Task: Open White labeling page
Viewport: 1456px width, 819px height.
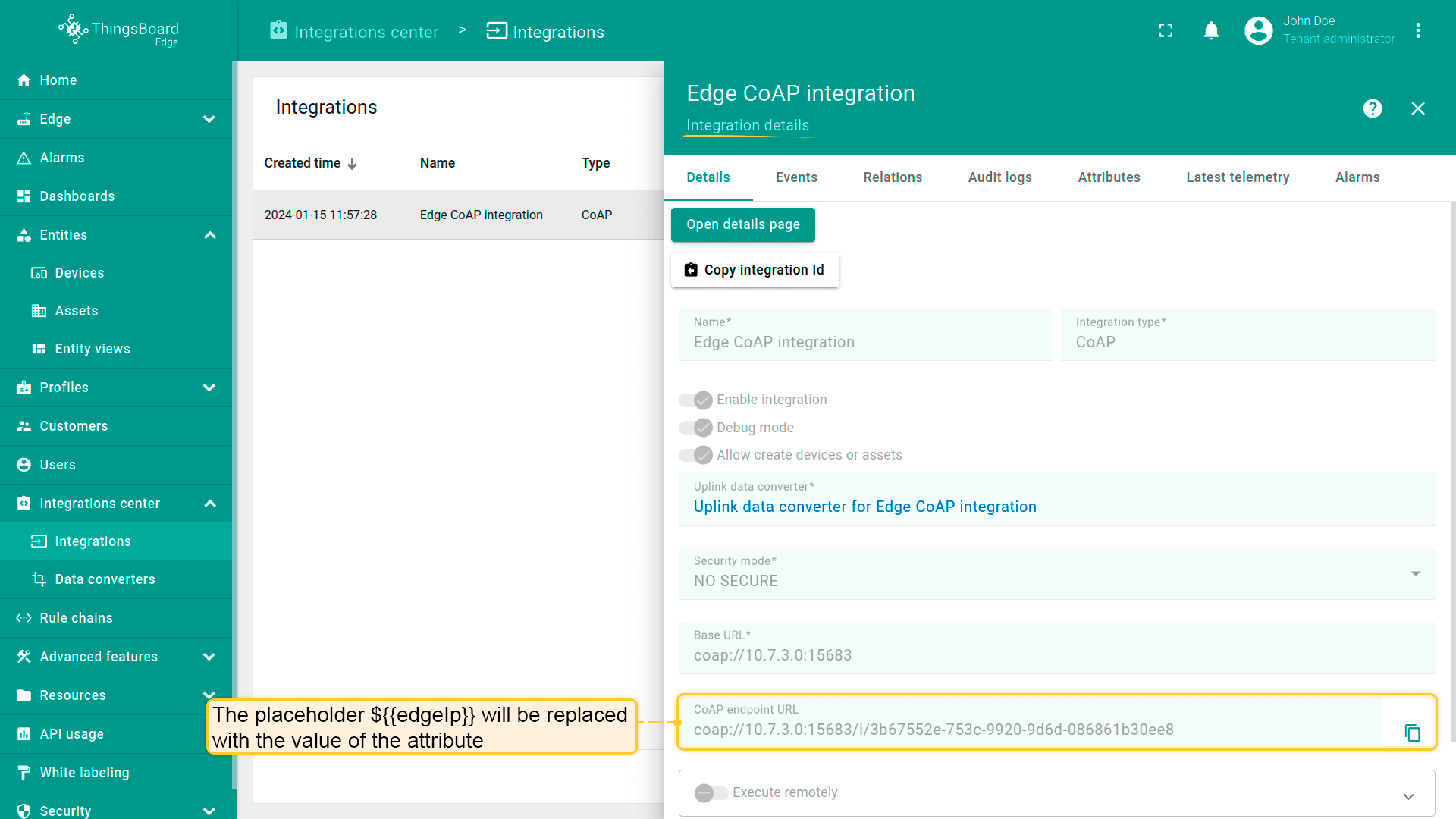Action: click(116, 773)
